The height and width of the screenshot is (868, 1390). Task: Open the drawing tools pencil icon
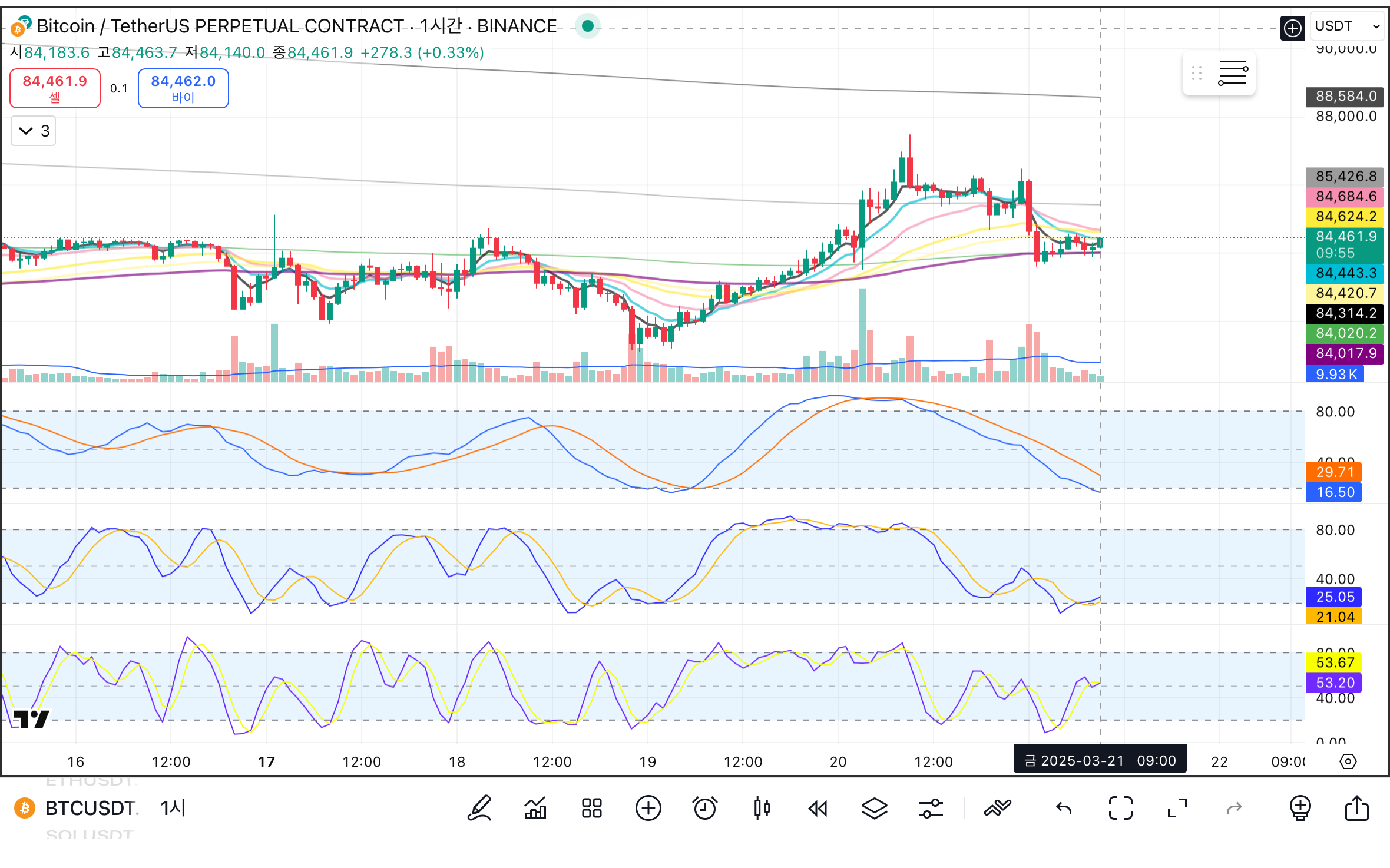point(479,808)
